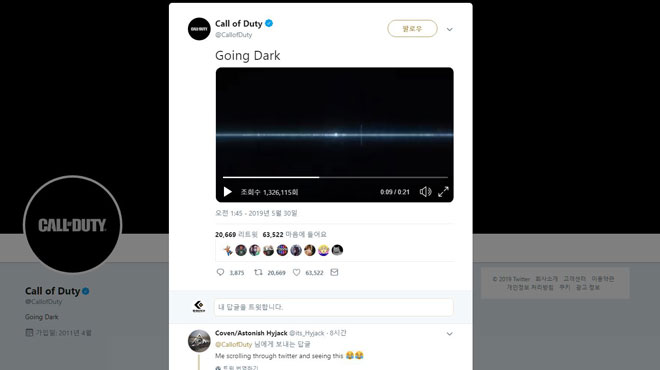Click the tweet timestamp link
Image resolution: width=660 pixels, height=370 pixels.
click(256, 213)
